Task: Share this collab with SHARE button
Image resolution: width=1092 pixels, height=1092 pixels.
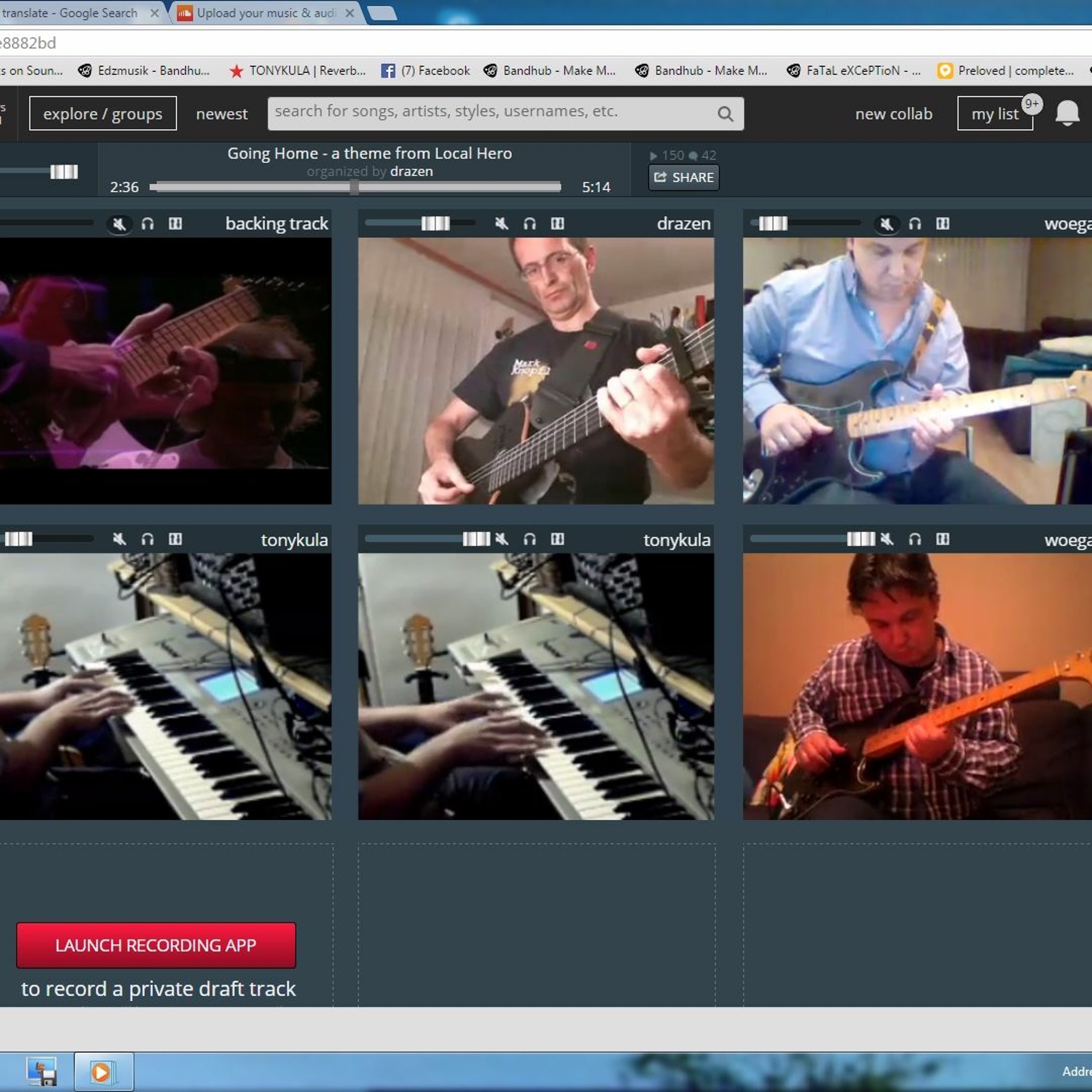Action: (x=684, y=178)
